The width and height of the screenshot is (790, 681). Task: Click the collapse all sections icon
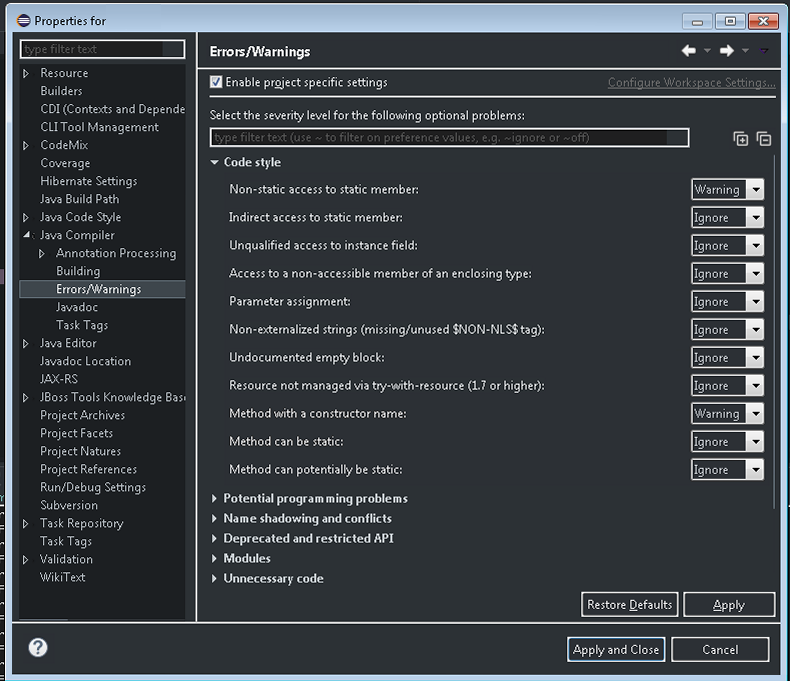tap(764, 139)
